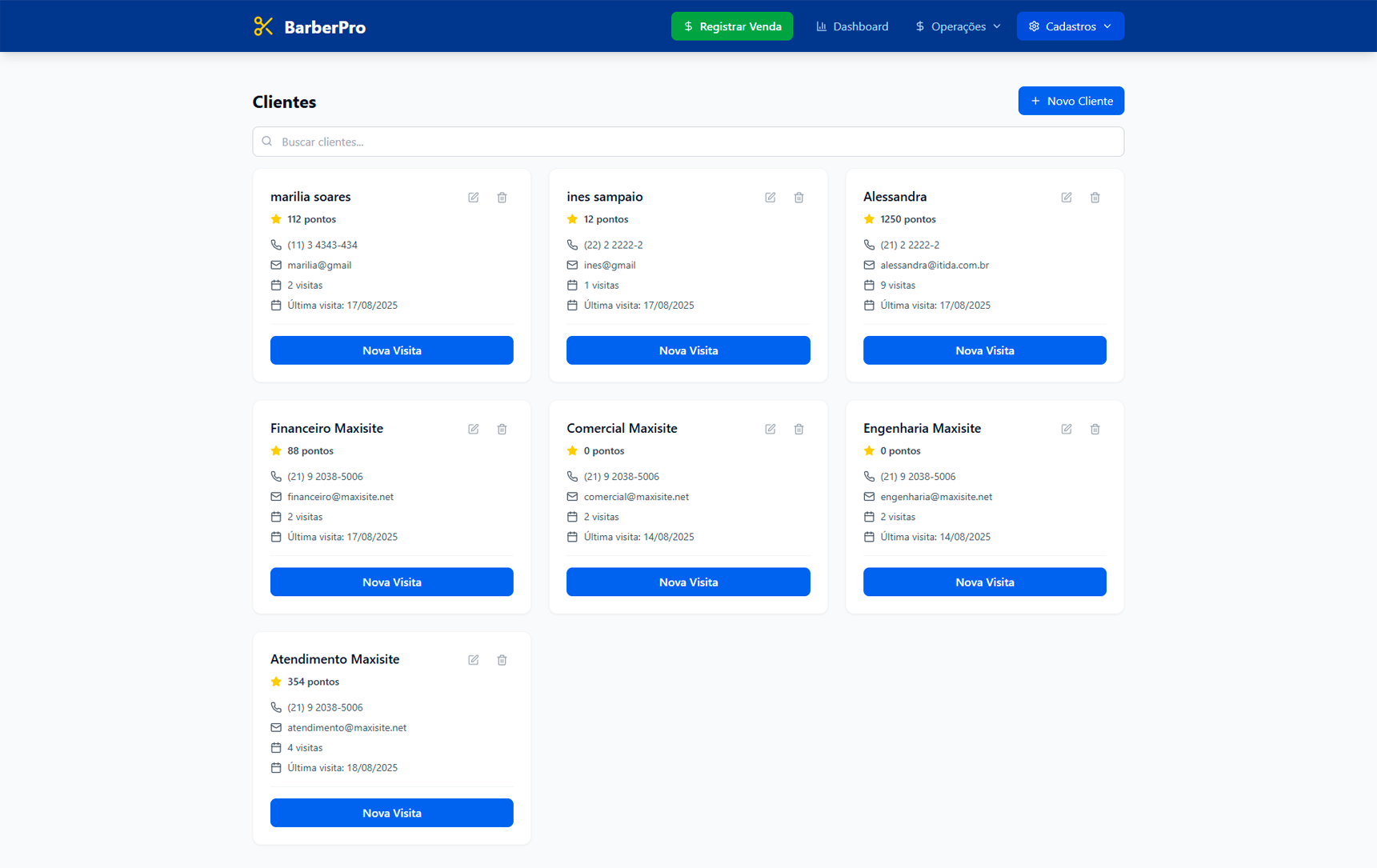Delete the ines sampaio client card

[x=799, y=198]
